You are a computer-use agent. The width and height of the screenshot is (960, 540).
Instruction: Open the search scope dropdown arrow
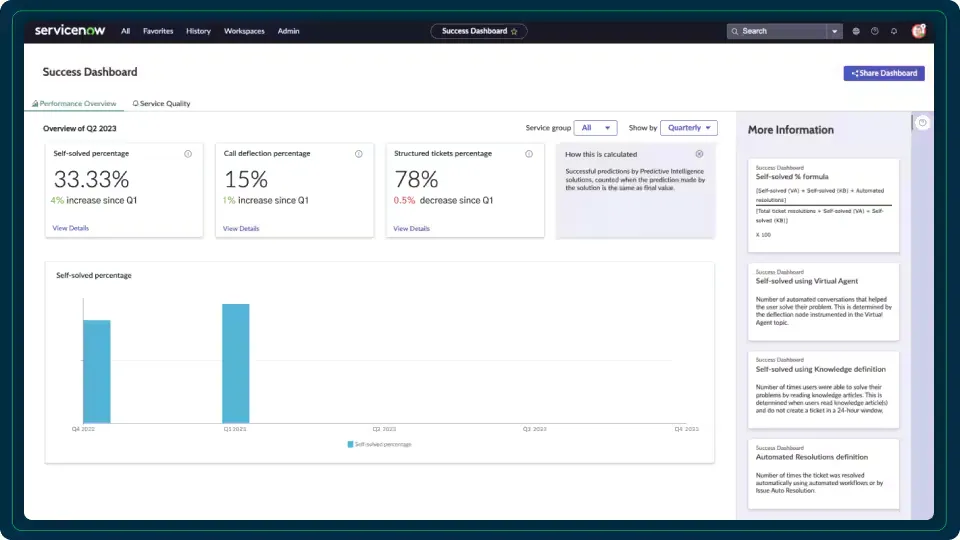click(x=834, y=31)
